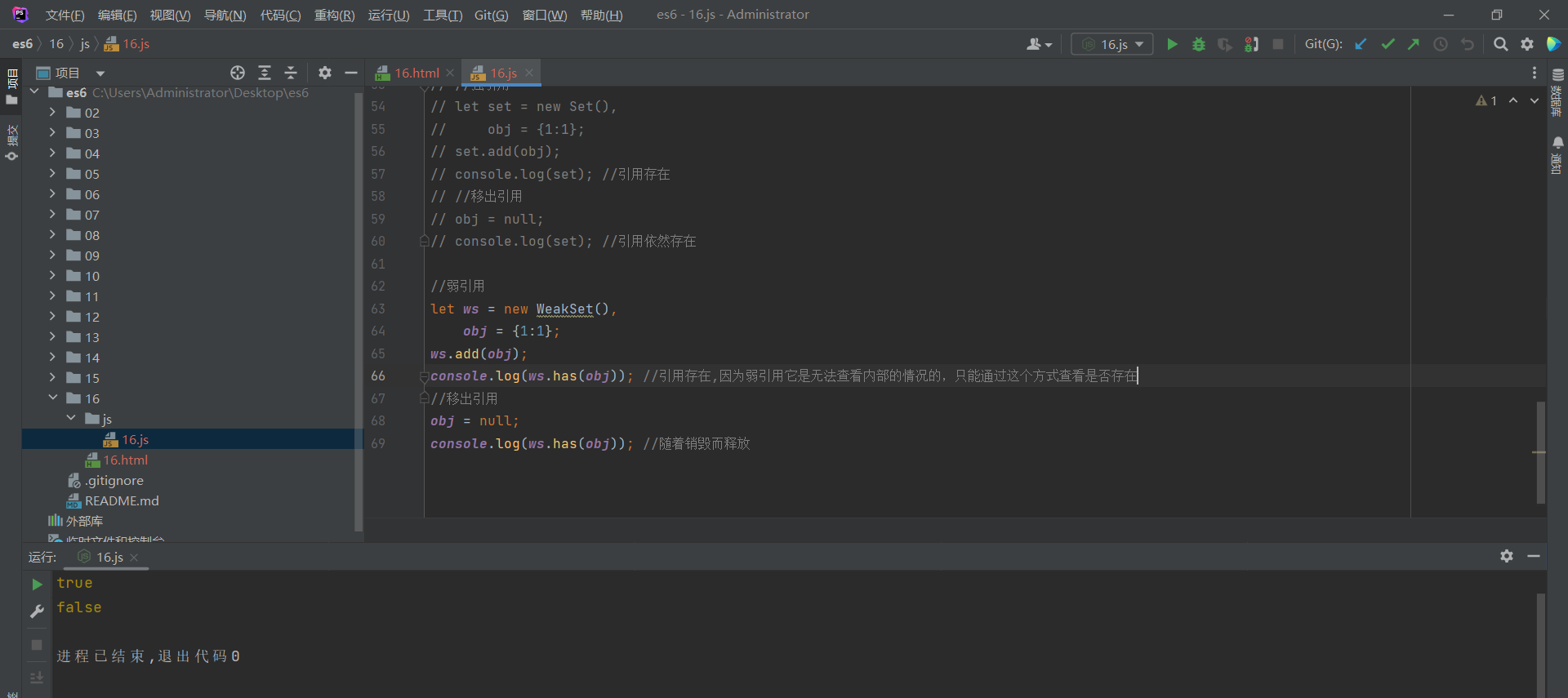Go to the previous highlighted warning
The image size is (1568, 698).
click(1513, 100)
